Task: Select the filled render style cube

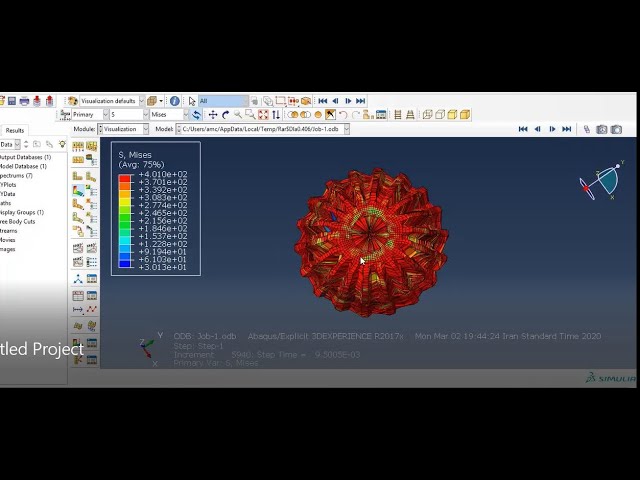Action: point(452,115)
